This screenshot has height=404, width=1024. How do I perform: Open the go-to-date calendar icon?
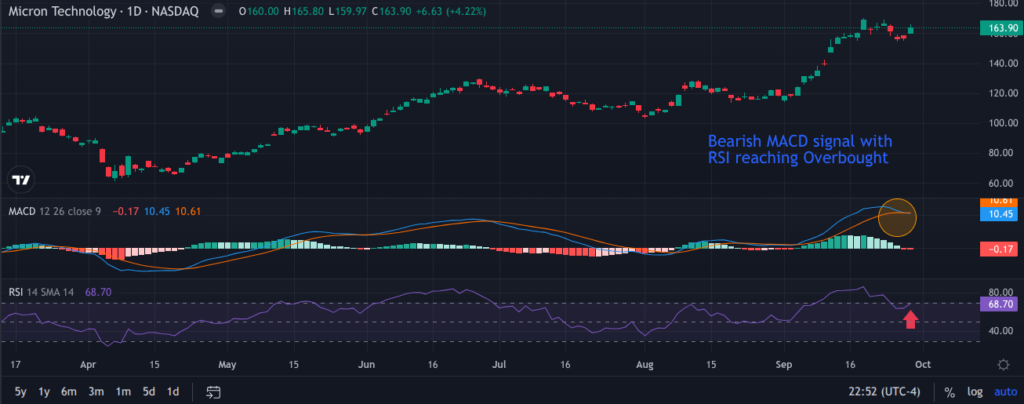tap(213, 392)
